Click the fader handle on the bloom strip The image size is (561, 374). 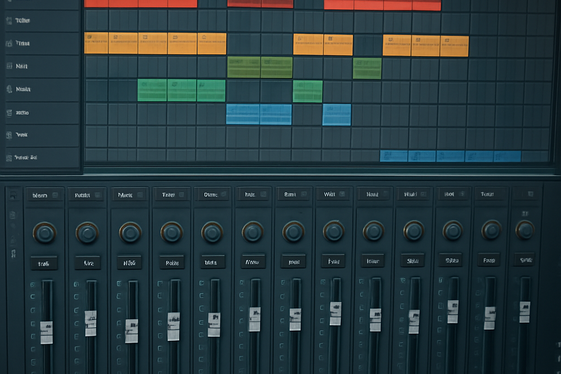47,332
